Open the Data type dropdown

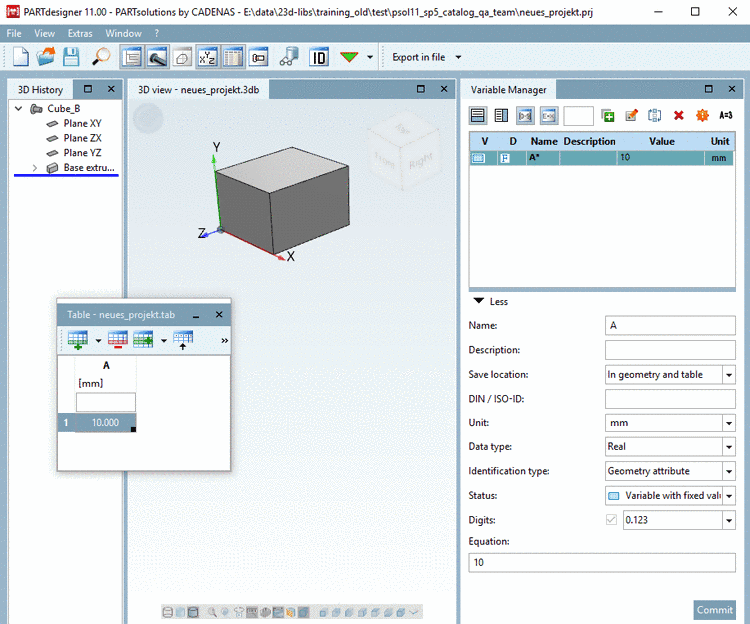click(x=728, y=447)
